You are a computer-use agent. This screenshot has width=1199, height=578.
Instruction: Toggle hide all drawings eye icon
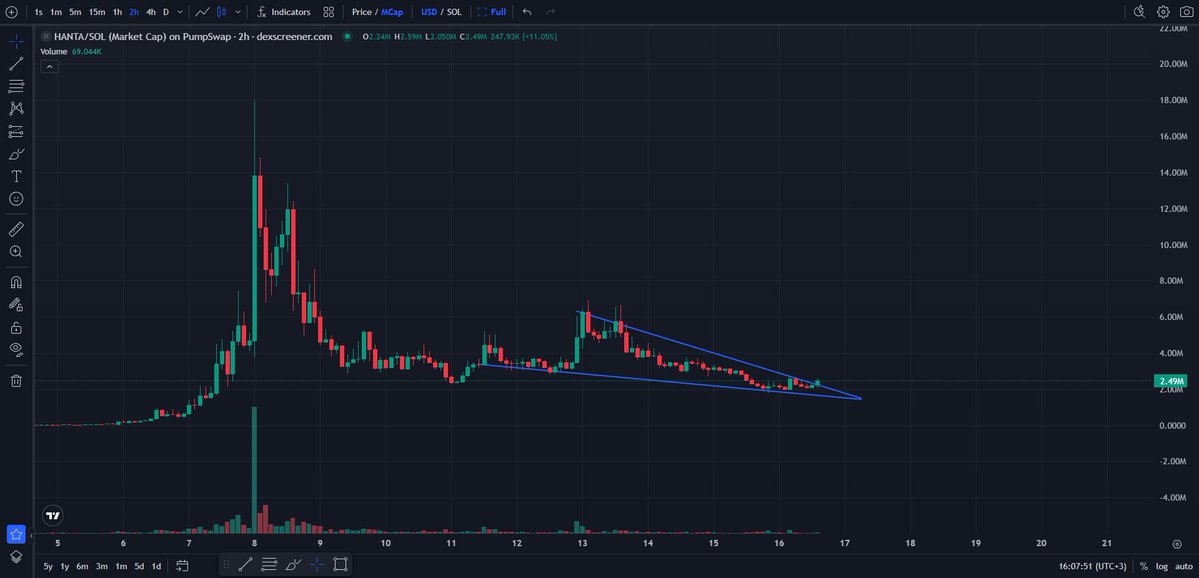[16, 350]
